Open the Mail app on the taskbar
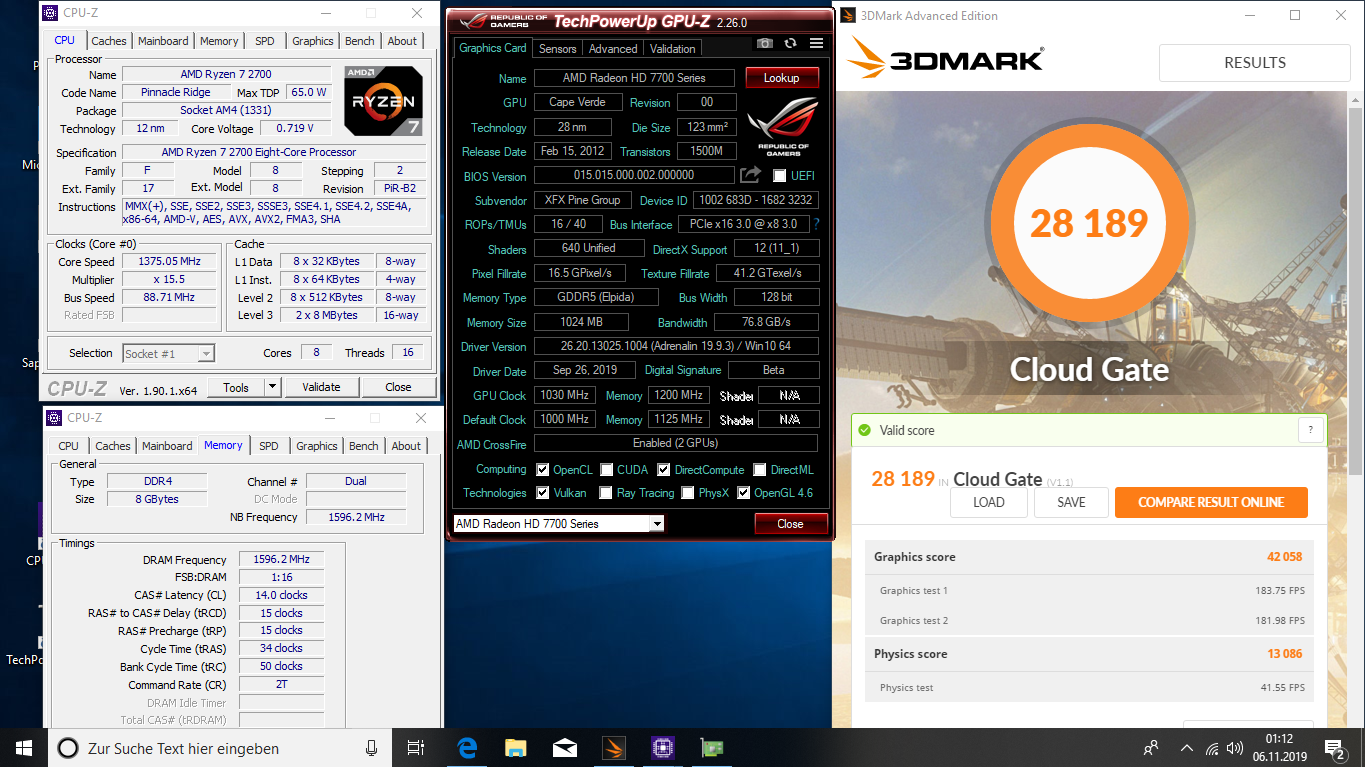Screen dimensions: 1365x767 click(565, 748)
